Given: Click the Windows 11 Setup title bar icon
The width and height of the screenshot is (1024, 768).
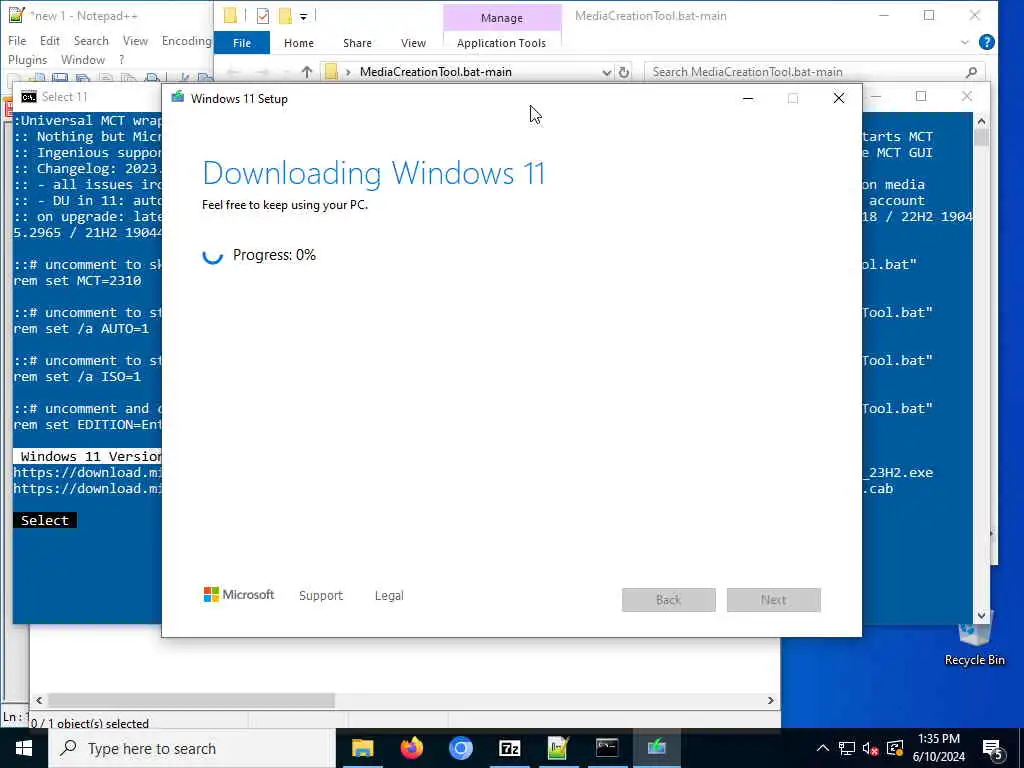Looking at the screenshot, I should [x=178, y=98].
